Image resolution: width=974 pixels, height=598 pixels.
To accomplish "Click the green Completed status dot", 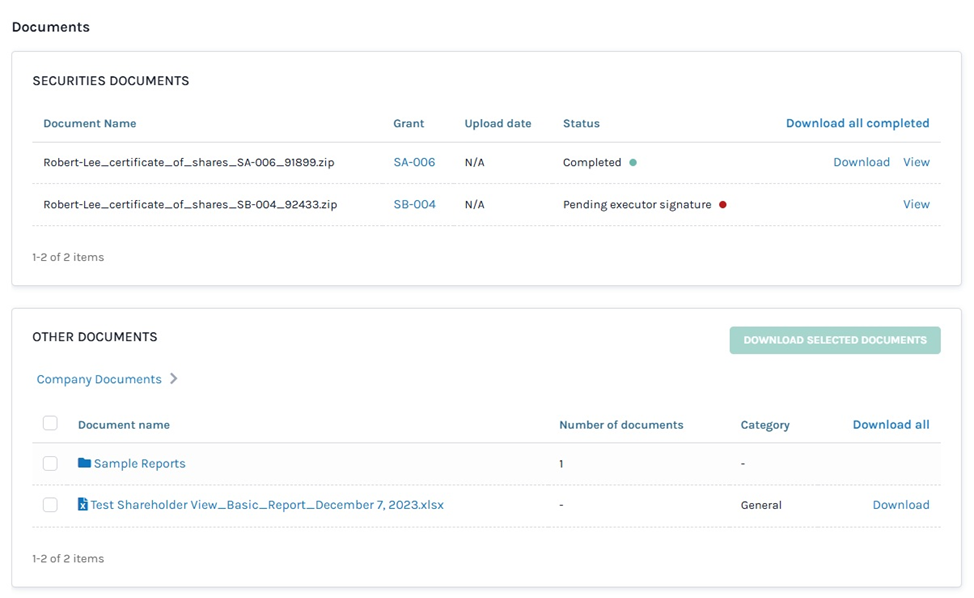I will point(633,163).
